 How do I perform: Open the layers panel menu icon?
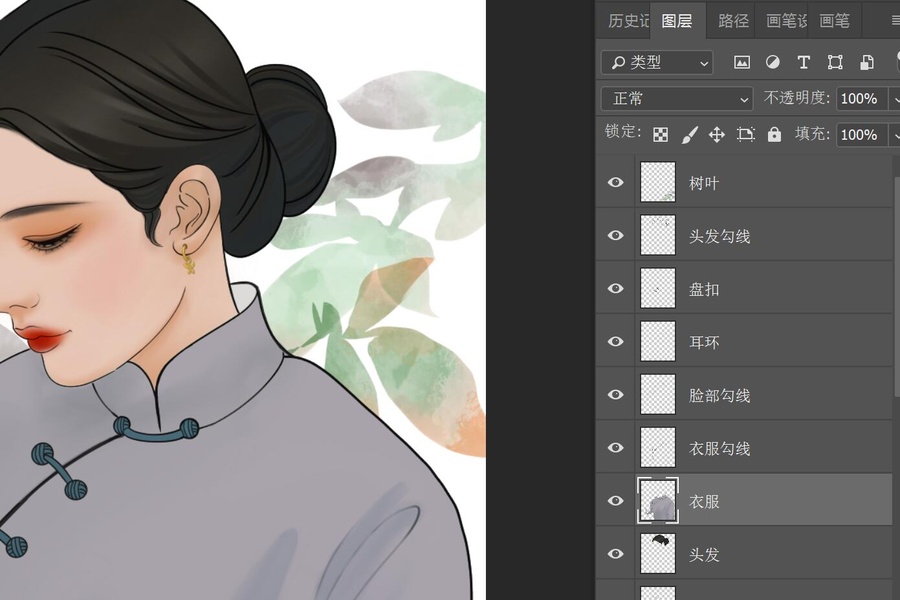895,21
